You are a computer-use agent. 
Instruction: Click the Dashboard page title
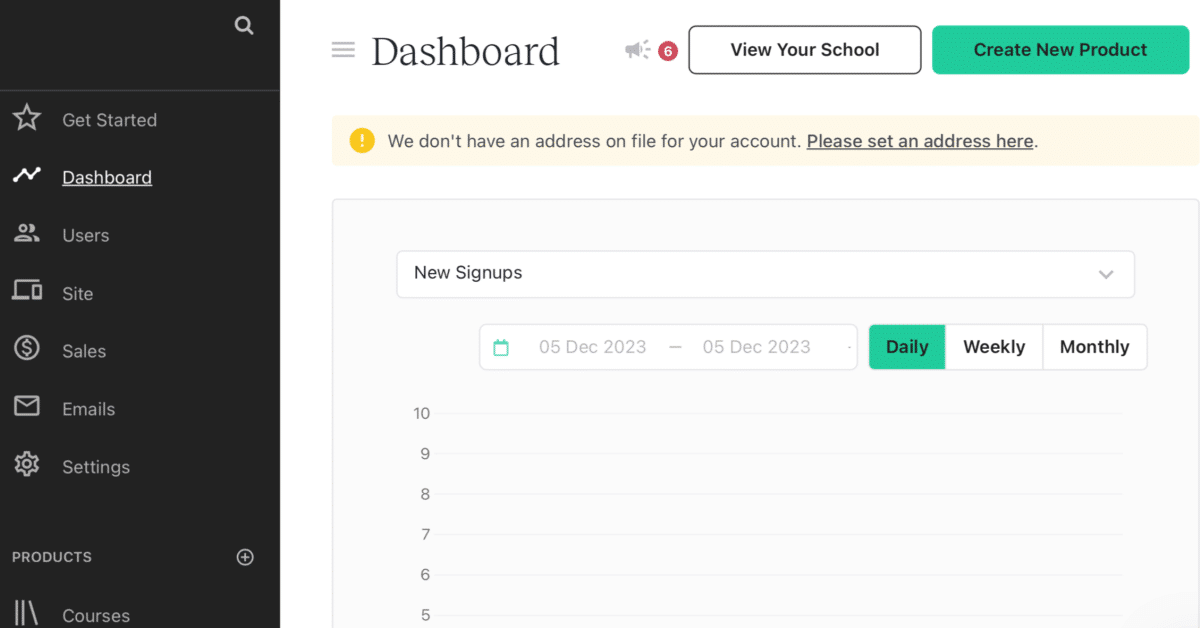465,51
